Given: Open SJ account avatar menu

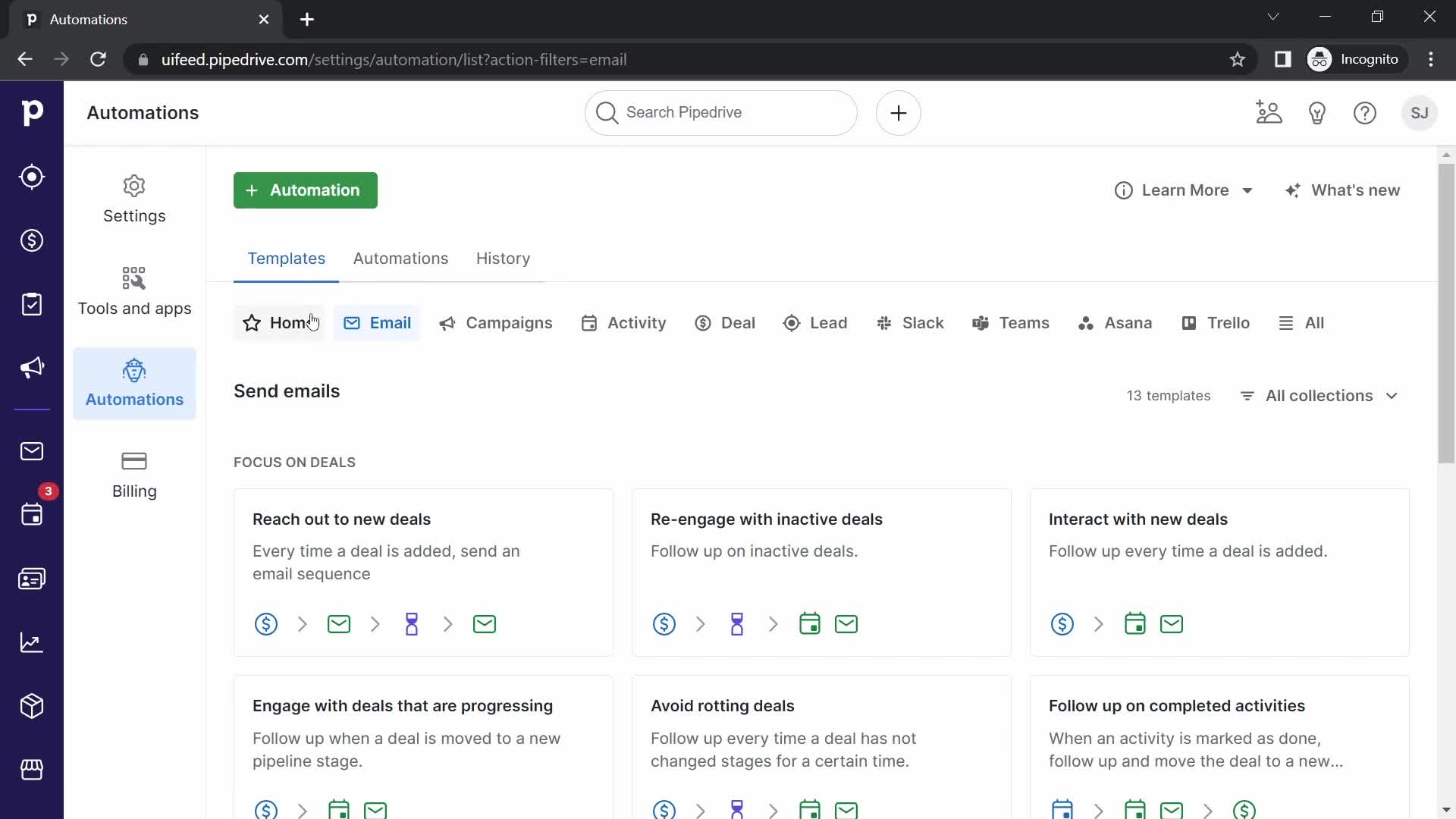Looking at the screenshot, I should [1420, 113].
